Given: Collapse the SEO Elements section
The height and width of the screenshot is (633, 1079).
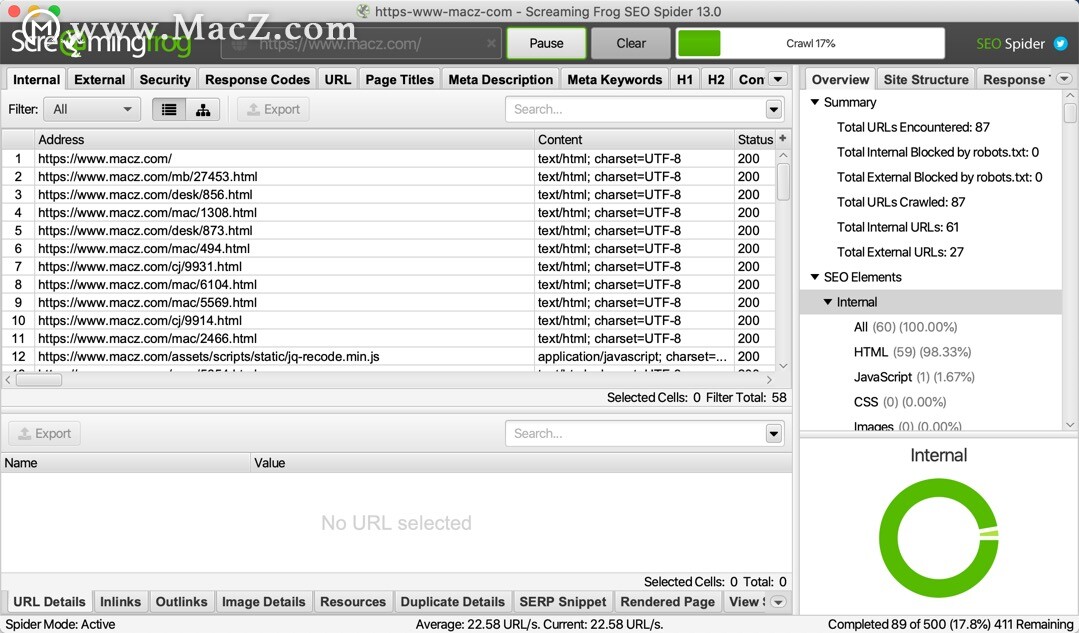Looking at the screenshot, I should [815, 277].
